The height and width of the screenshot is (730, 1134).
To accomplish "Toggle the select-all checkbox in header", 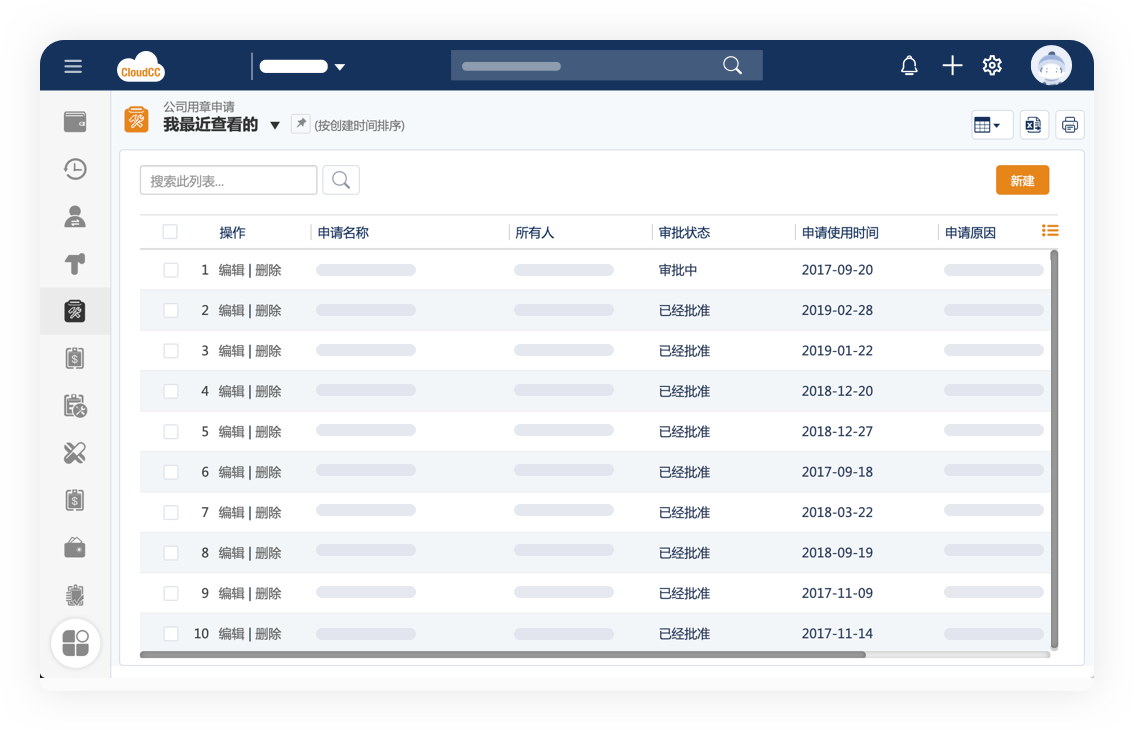I will [x=170, y=232].
